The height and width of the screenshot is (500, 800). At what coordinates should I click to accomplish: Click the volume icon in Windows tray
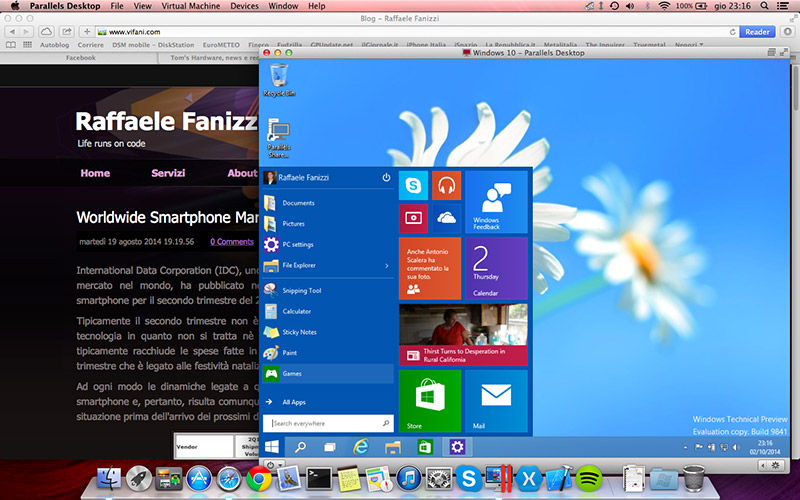click(x=736, y=447)
